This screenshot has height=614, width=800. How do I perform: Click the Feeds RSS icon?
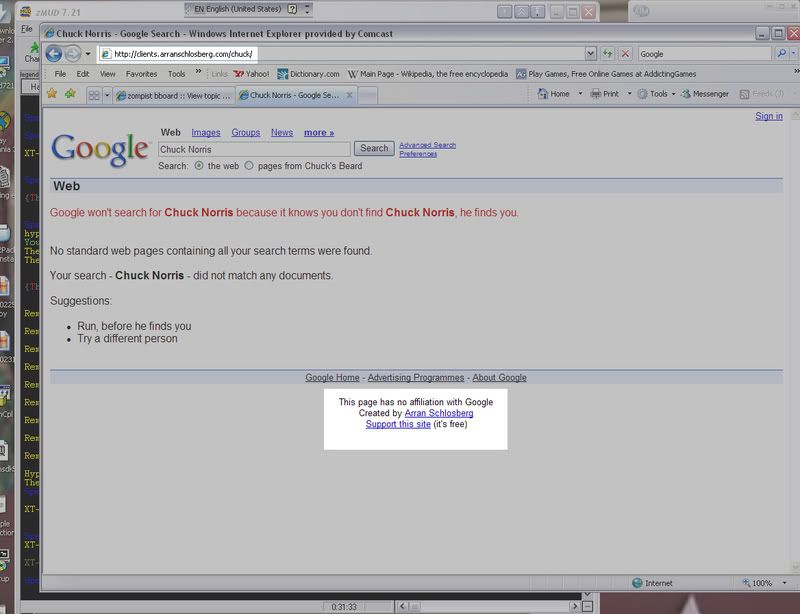(x=744, y=94)
